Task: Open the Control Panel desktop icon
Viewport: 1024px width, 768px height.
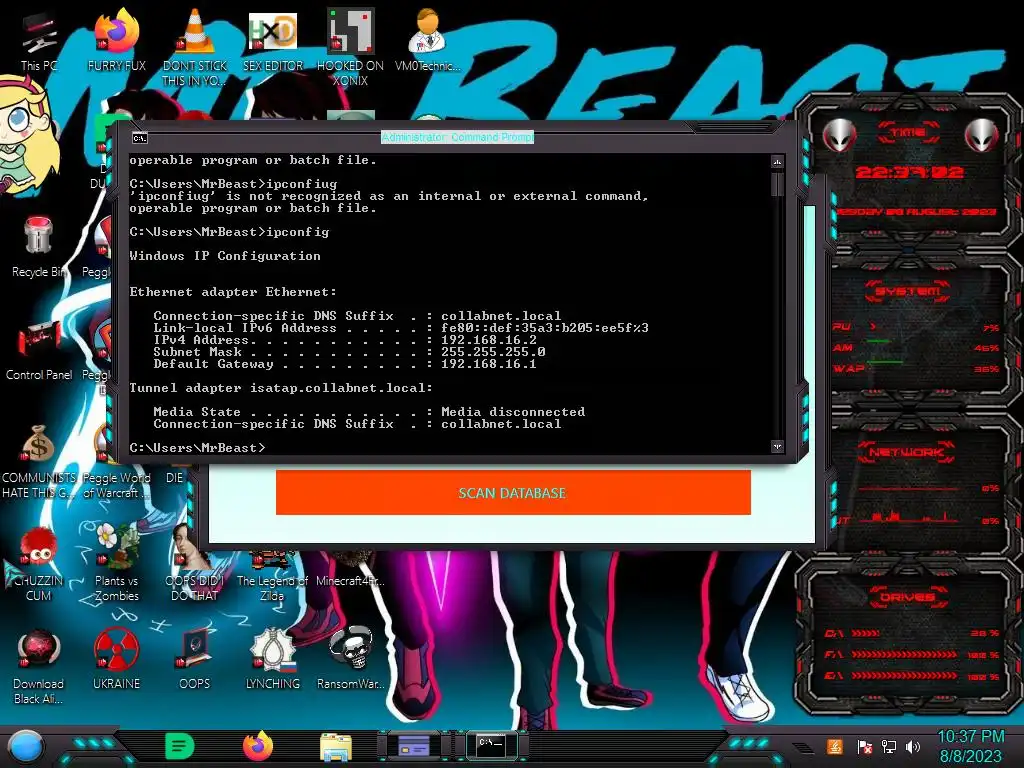Action: [x=39, y=350]
